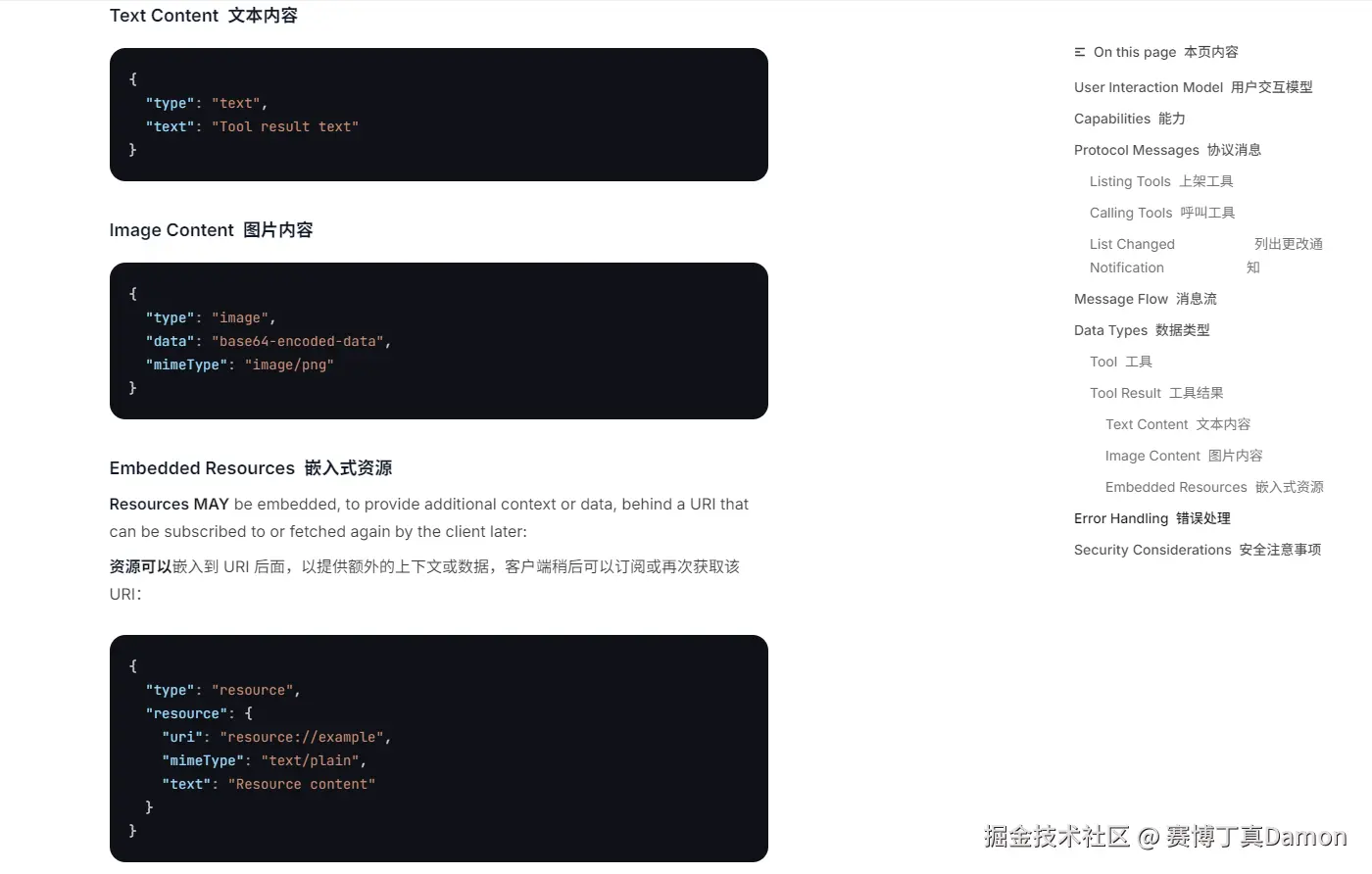This screenshot has height=874, width=1372.
Task: Click the On this page list icon
Action: 1080,52
